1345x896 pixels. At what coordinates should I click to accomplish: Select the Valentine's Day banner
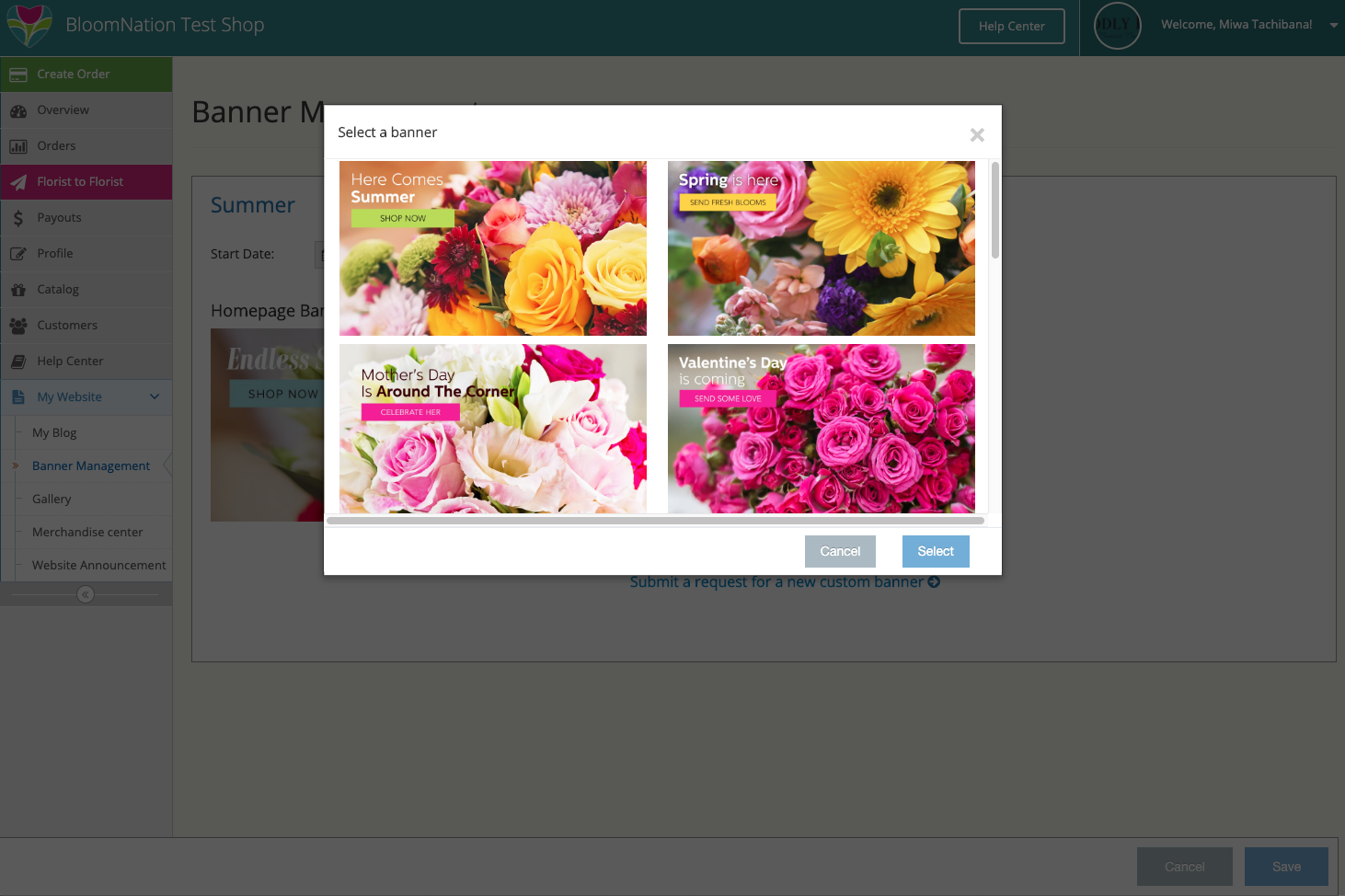click(x=821, y=429)
